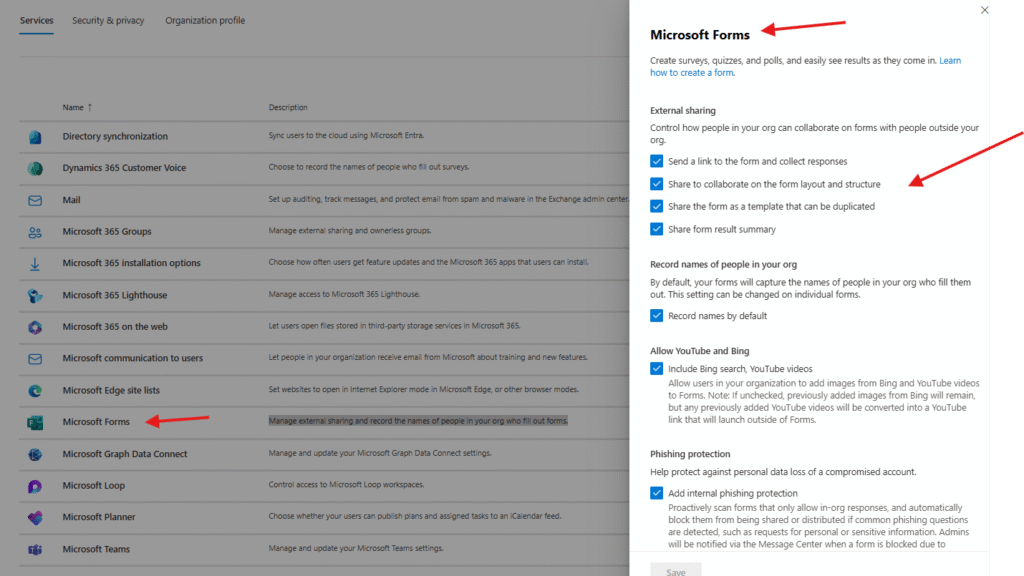
Task: Open the Organization profile tab
Action: point(205,20)
